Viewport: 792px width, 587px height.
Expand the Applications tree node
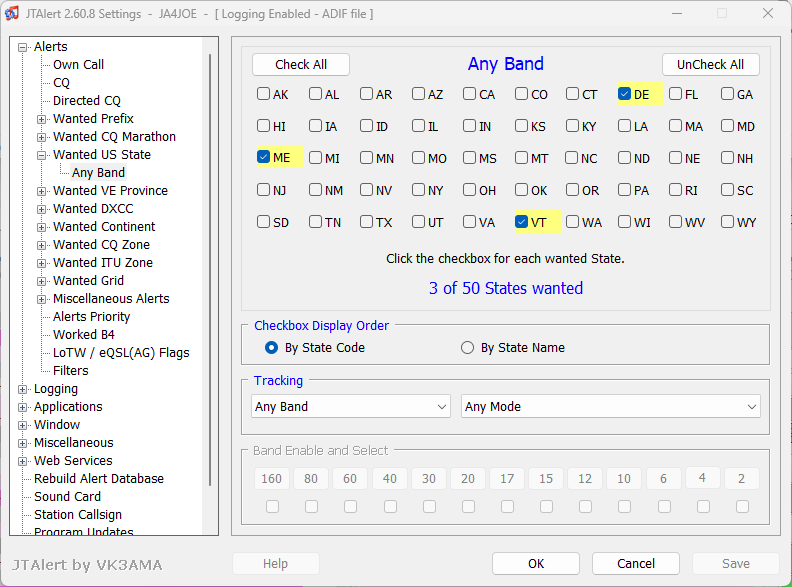click(x=22, y=408)
